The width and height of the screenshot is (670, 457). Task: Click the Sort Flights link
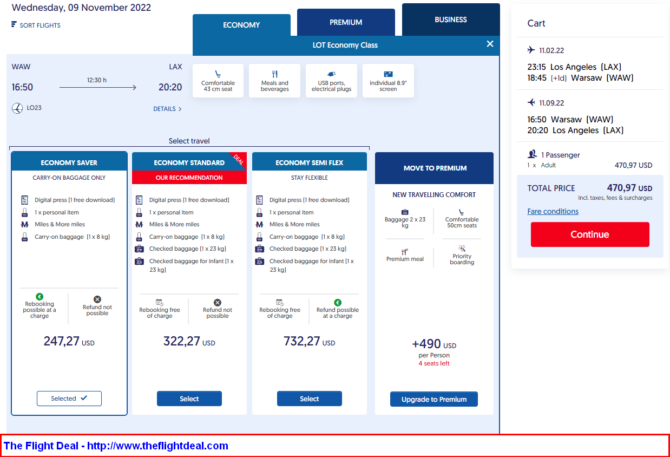[40, 25]
